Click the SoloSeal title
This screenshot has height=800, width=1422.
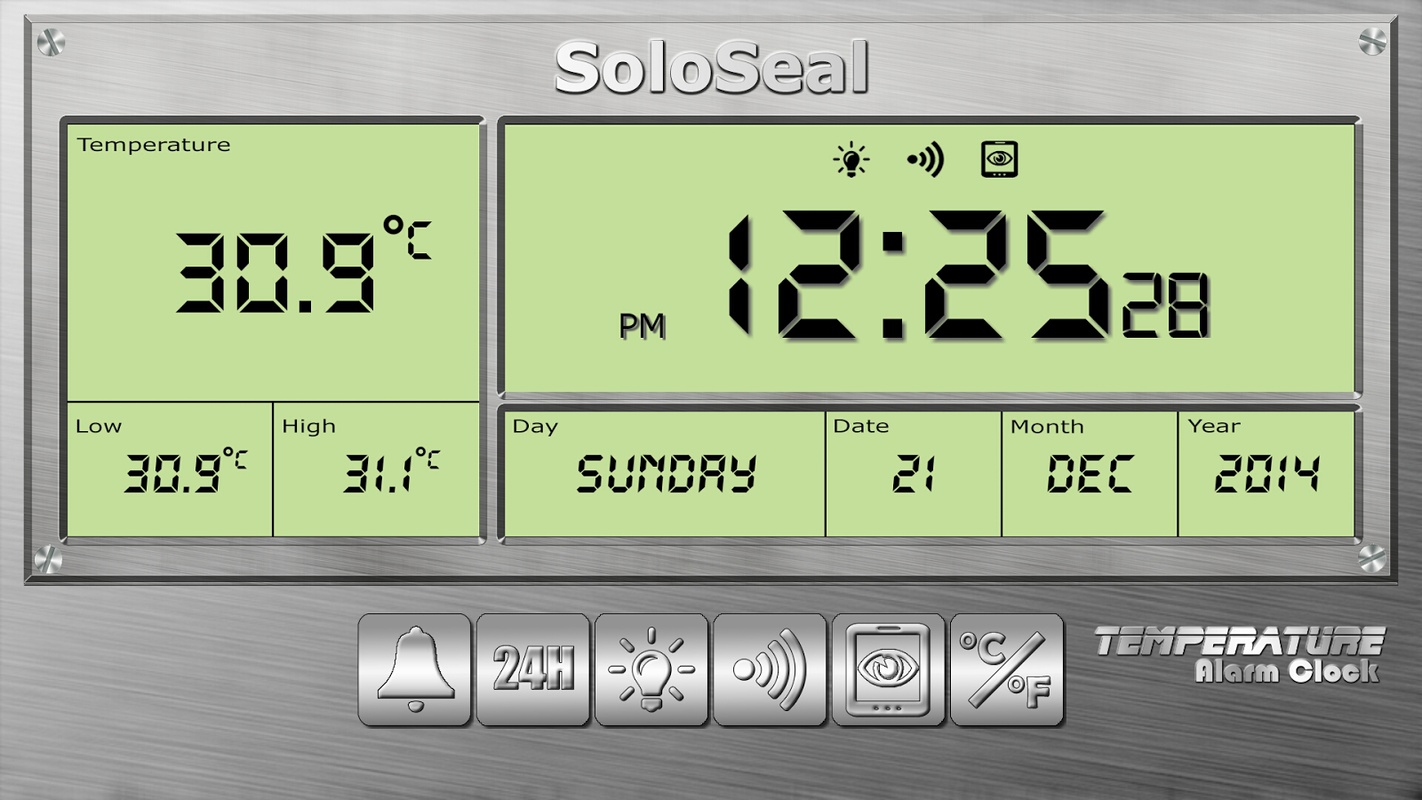click(x=711, y=69)
